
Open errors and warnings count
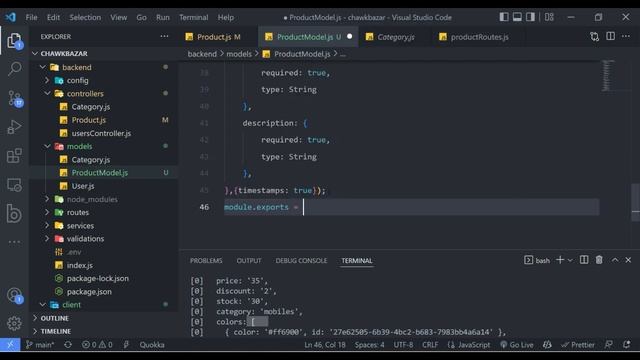pyautogui.click(x=97, y=345)
